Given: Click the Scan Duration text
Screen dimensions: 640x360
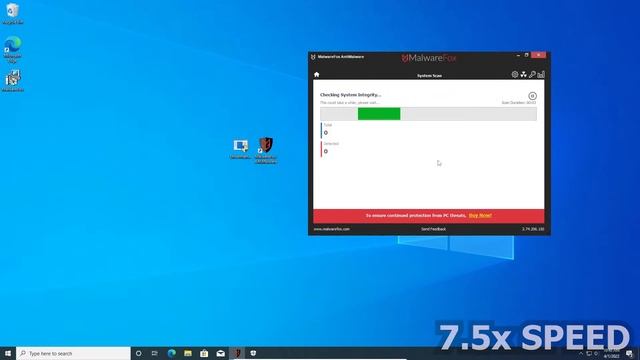Looking at the screenshot, I should 518,103.
